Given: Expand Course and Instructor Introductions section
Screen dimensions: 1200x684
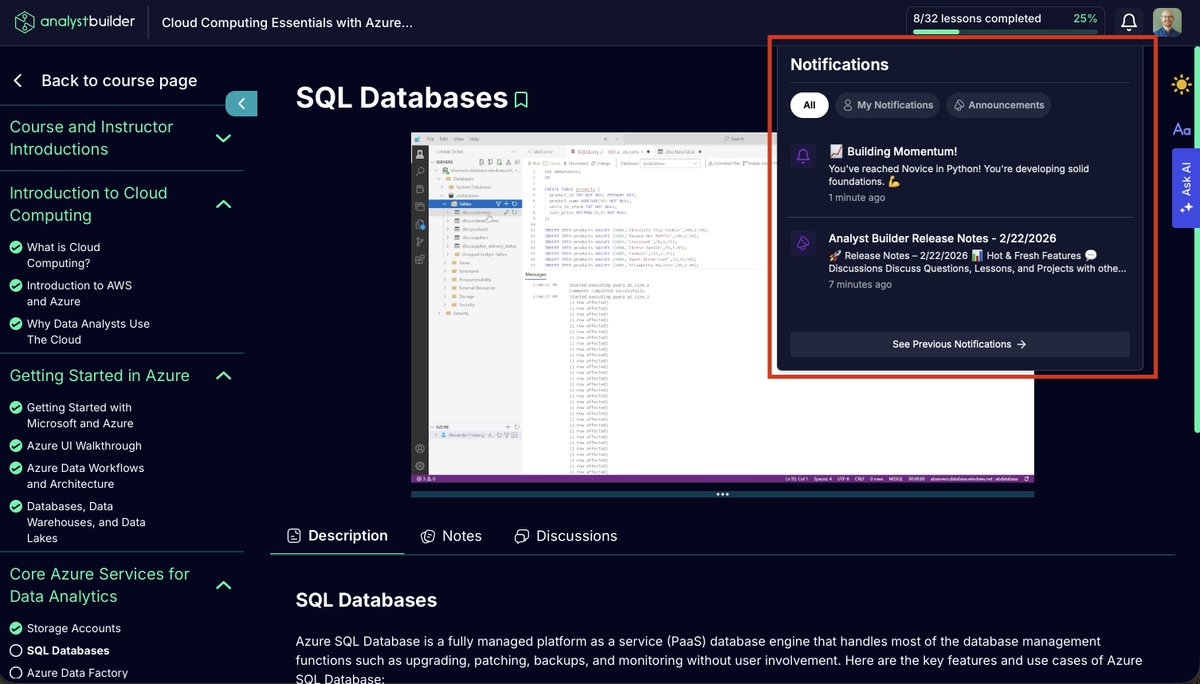Looking at the screenshot, I should pos(223,138).
